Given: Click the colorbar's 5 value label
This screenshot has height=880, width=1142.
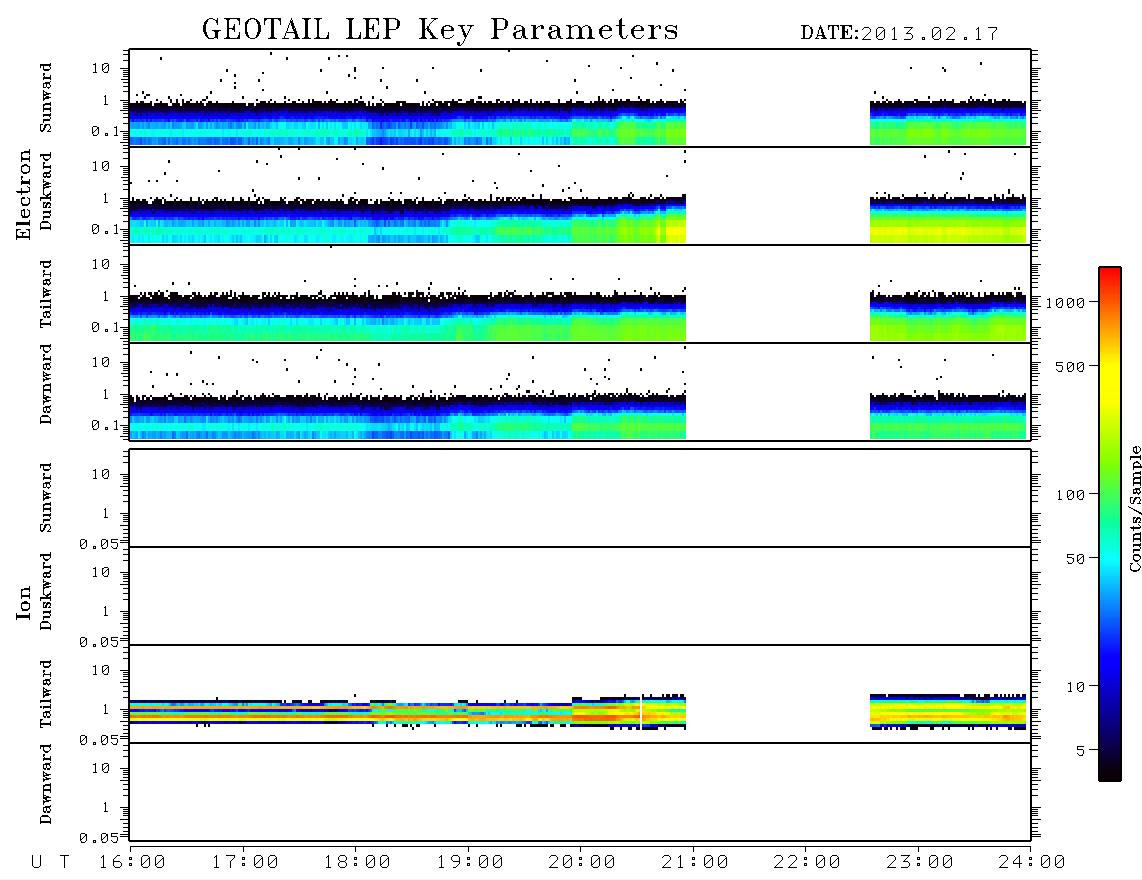Looking at the screenshot, I should pyautogui.click(x=1080, y=751).
